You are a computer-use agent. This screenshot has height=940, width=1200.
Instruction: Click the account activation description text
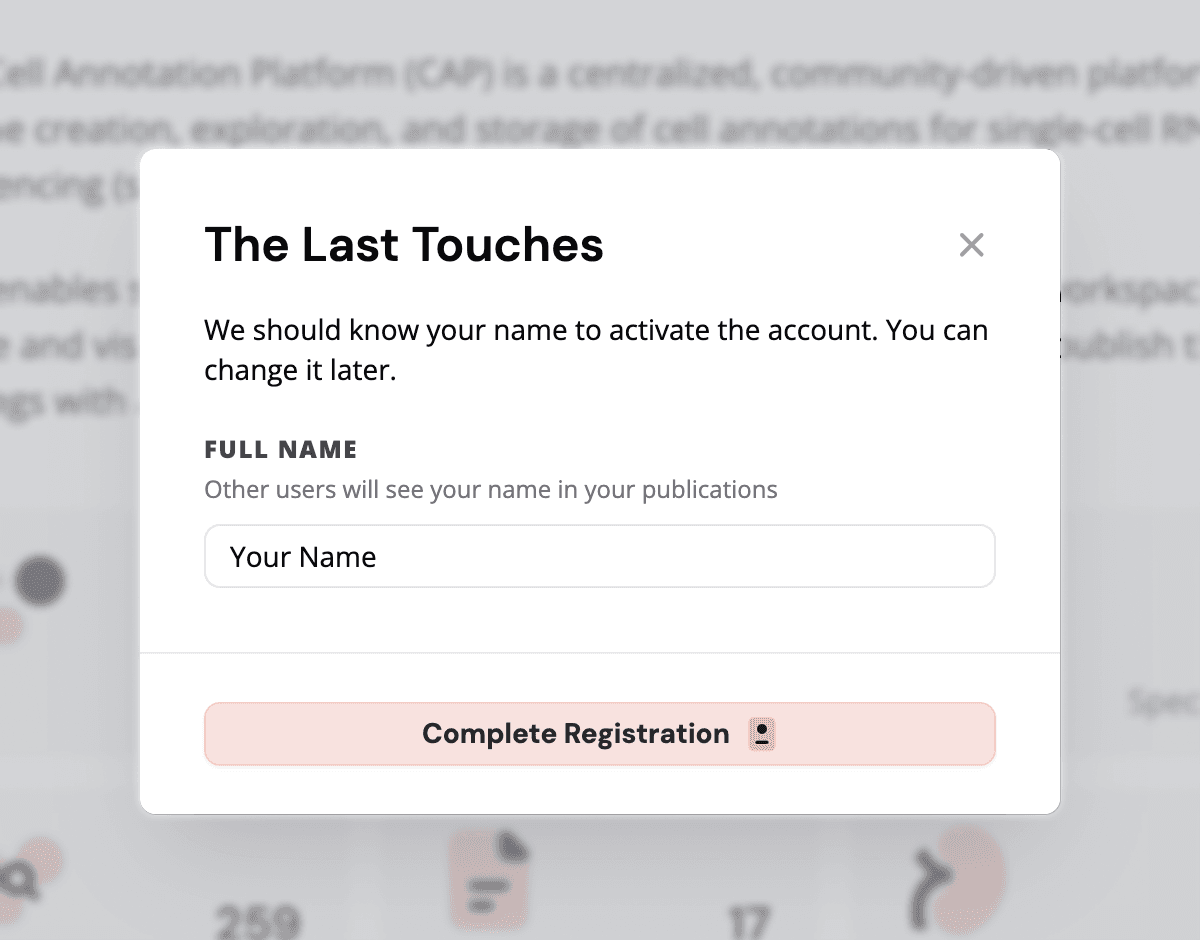pyautogui.click(x=596, y=349)
